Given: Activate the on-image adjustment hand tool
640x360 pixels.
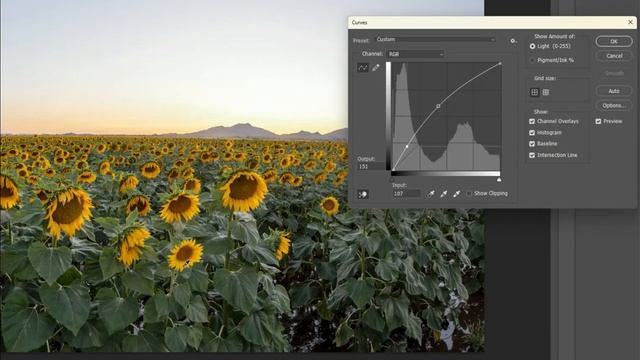Looking at the screenshot, I should [362, 195].
